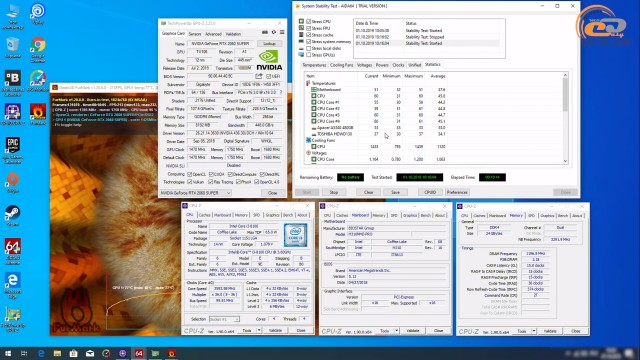Switch to FurMark via its taskbar icon
The image size is (640, 360).
[171, 353]
